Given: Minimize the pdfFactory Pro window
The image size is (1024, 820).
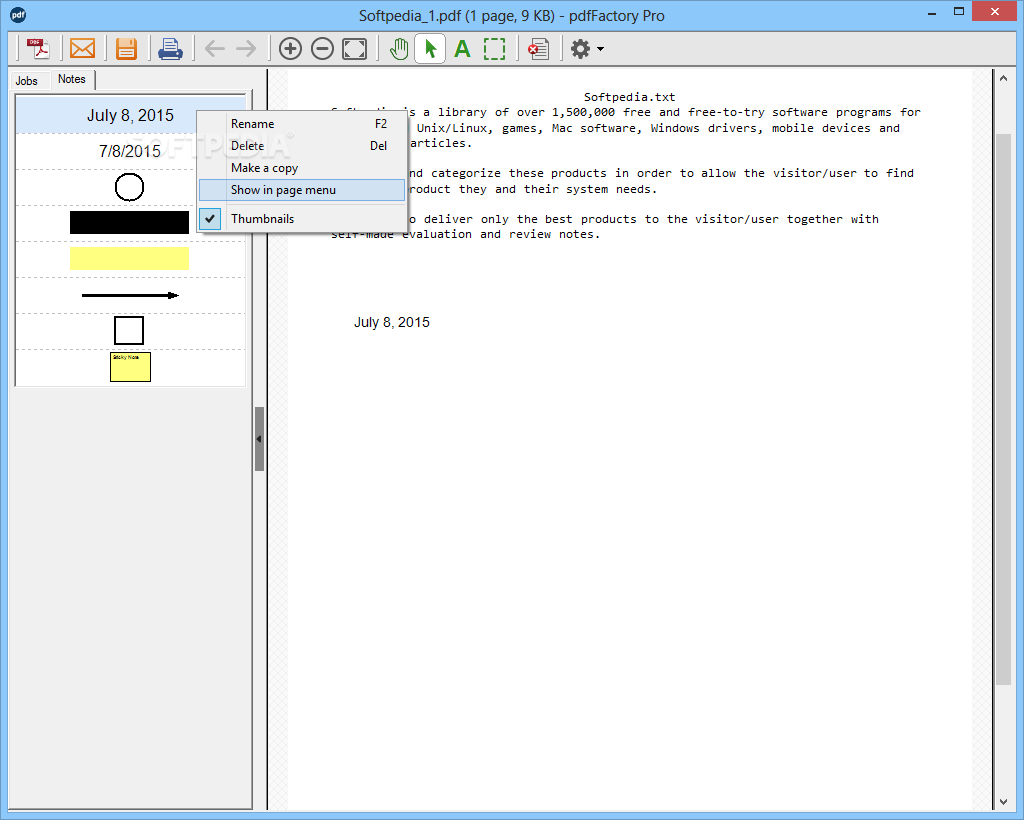Looking at the screenshot, I should [932, 13].
